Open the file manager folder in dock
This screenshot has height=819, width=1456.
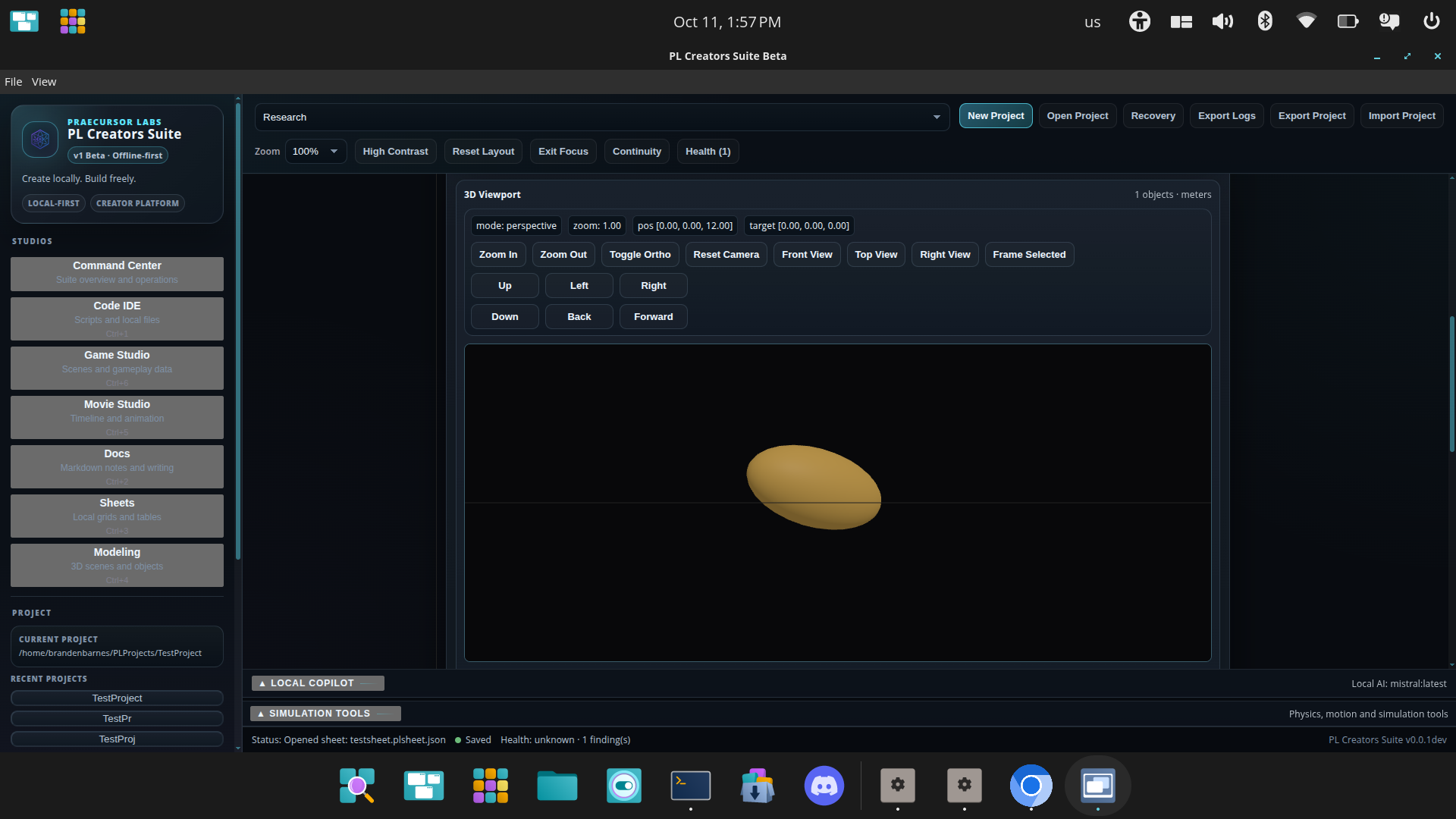(x=557, y=786)
